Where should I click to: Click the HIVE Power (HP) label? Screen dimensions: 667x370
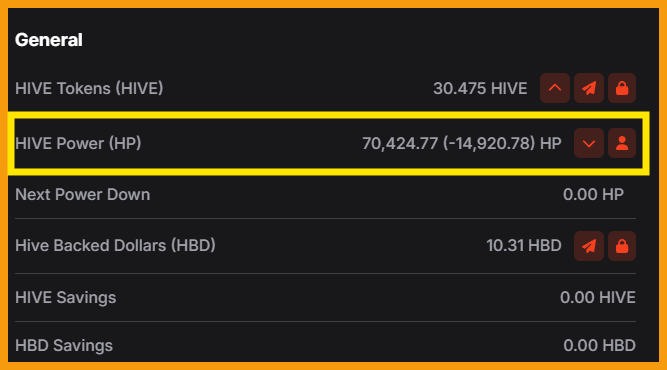tap(78, 143)
